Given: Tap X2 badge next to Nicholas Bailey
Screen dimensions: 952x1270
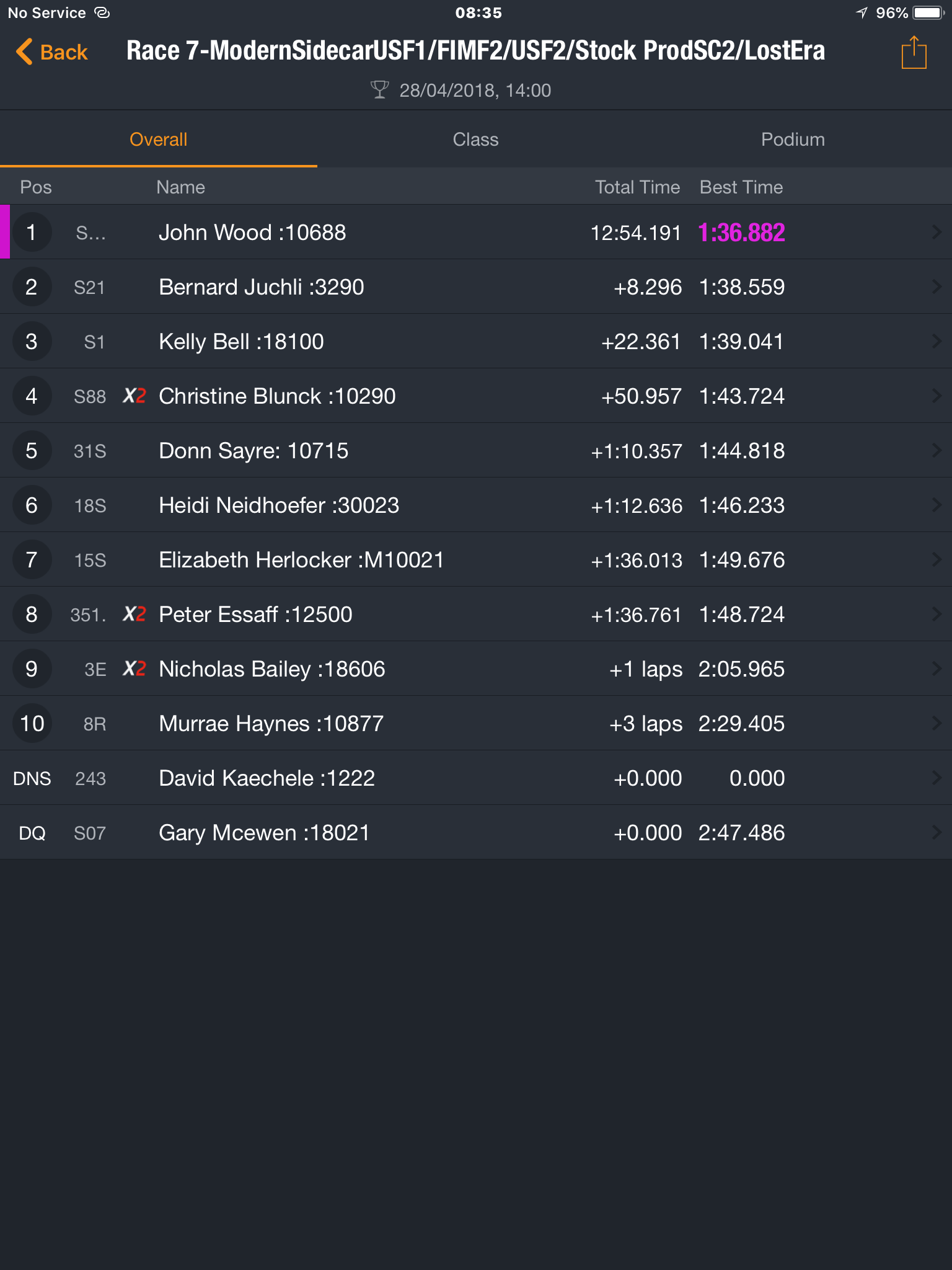Looking at the screenshot, I should click(134, 668).
